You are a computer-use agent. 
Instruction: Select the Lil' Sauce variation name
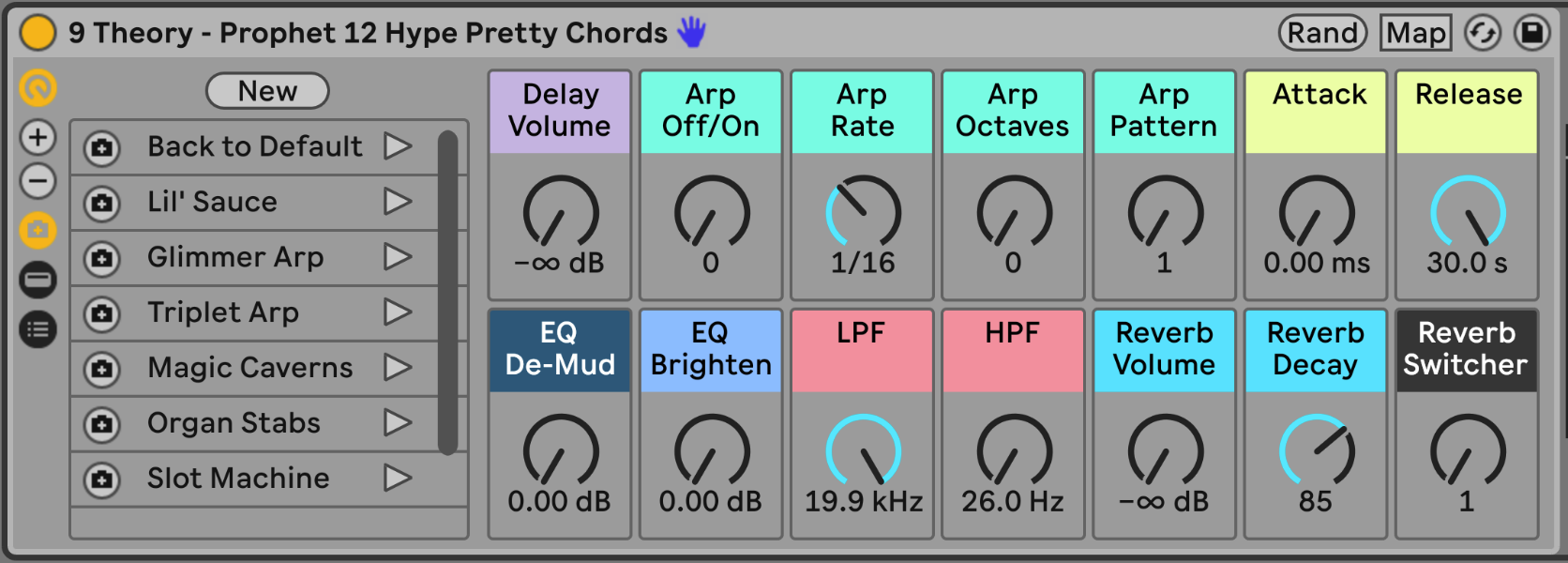click(x=212, y=202)
